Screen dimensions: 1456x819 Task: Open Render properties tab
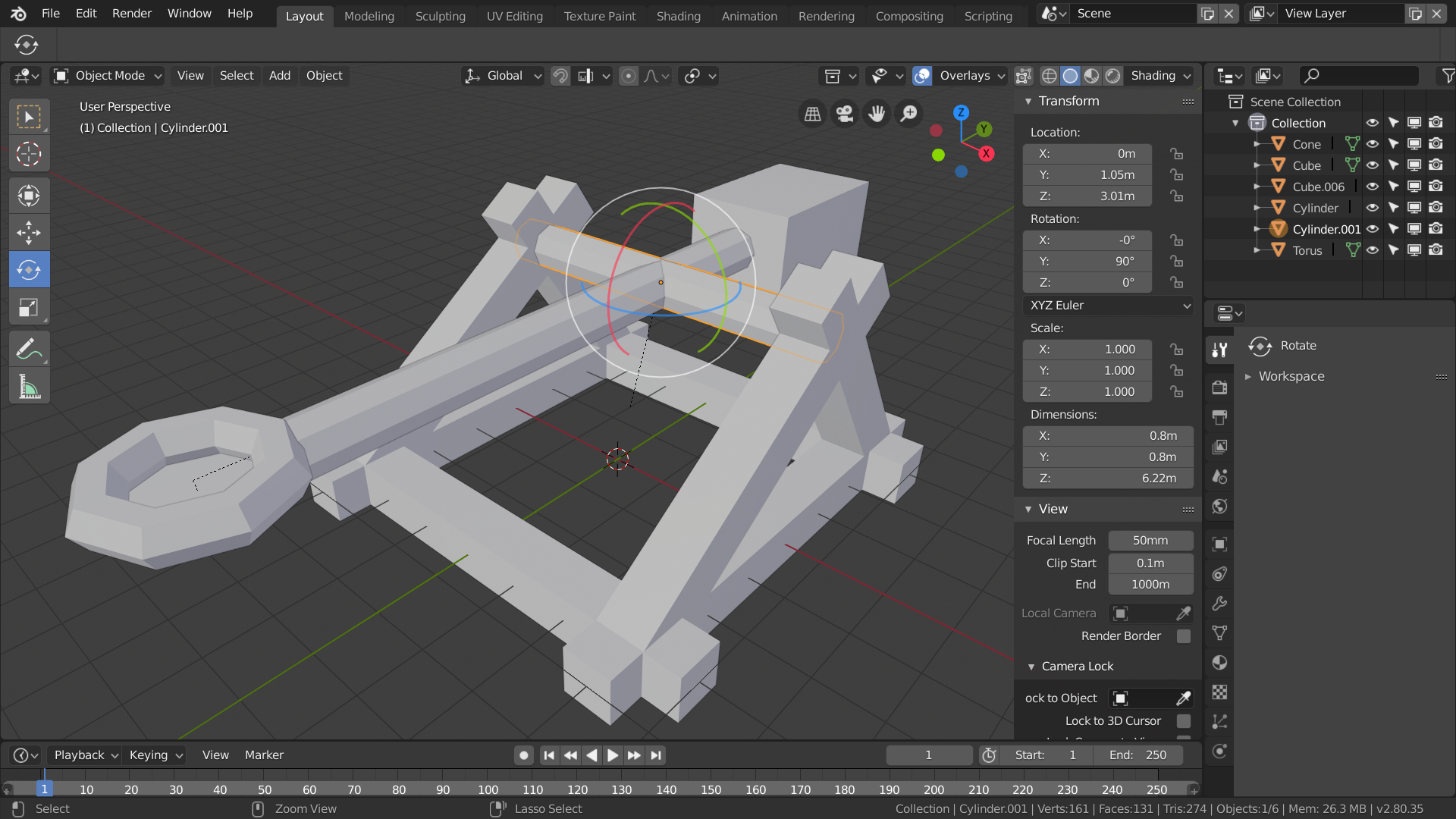tap(1219, 388)
